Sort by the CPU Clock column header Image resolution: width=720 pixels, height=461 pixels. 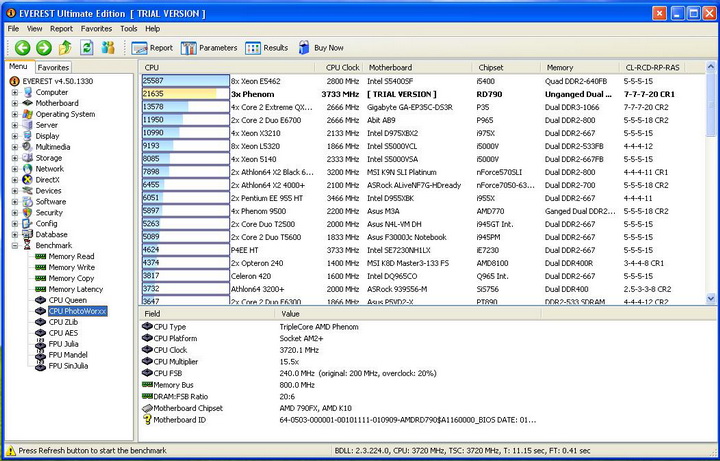tap(340, 67)
